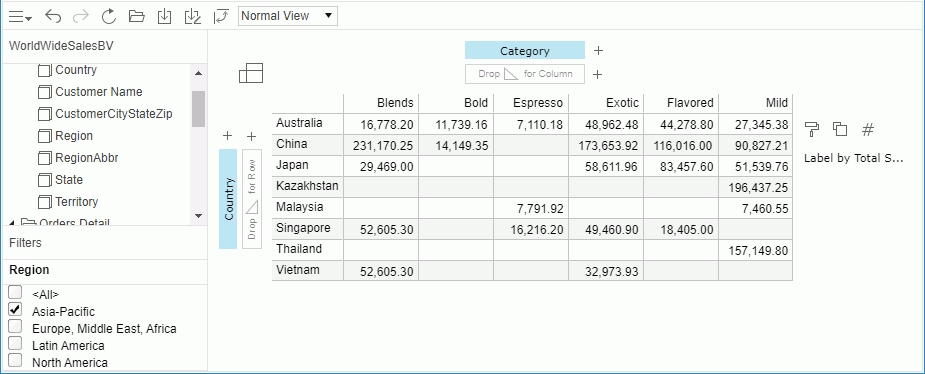This screenshot has height=374, width=925.
Task: Select the Region field icon in tree
Action: click(45, 136)
